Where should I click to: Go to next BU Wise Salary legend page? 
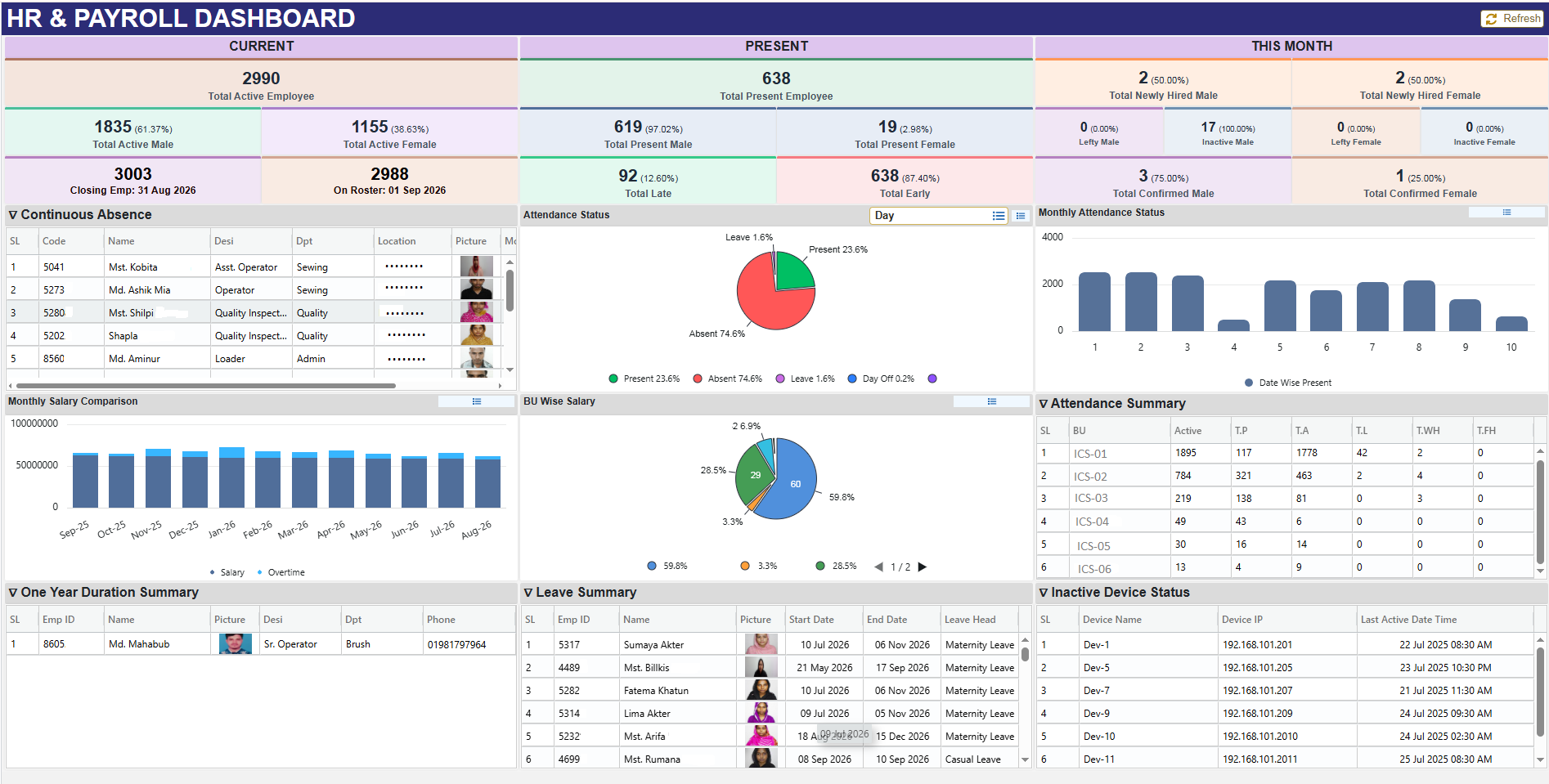coord(923,567)
